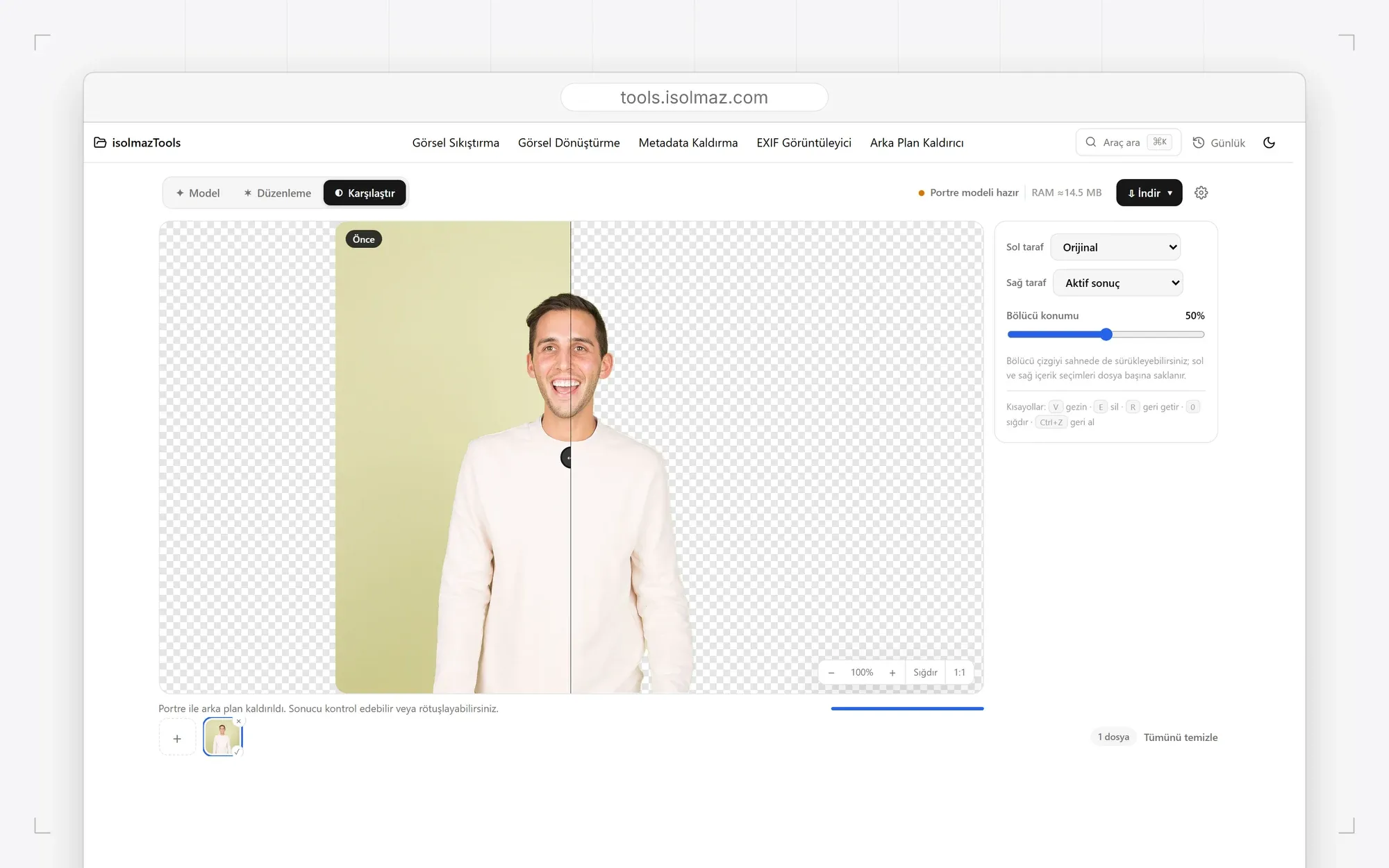Viewport: 1389px width, 868px height.
Task: Open Sol taraf Orijinal dropdown
Action: point(1115,247)
